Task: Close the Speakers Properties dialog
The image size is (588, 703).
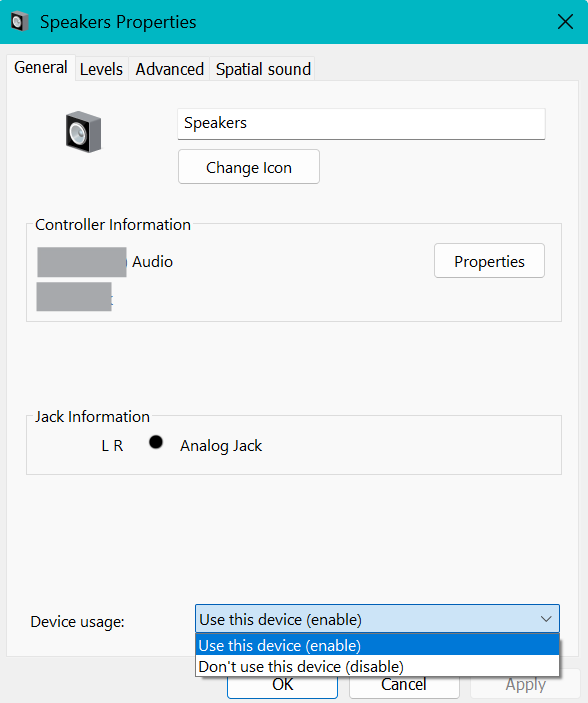Action: coord(565,22)
